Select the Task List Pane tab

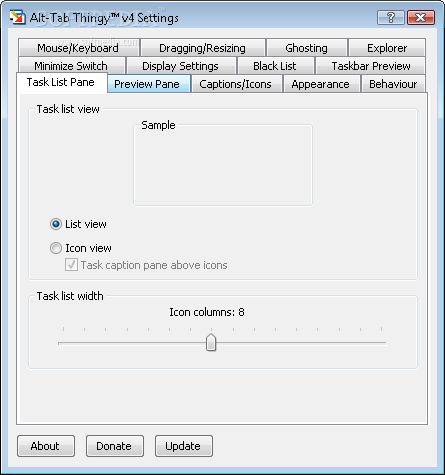coord(61,82)
